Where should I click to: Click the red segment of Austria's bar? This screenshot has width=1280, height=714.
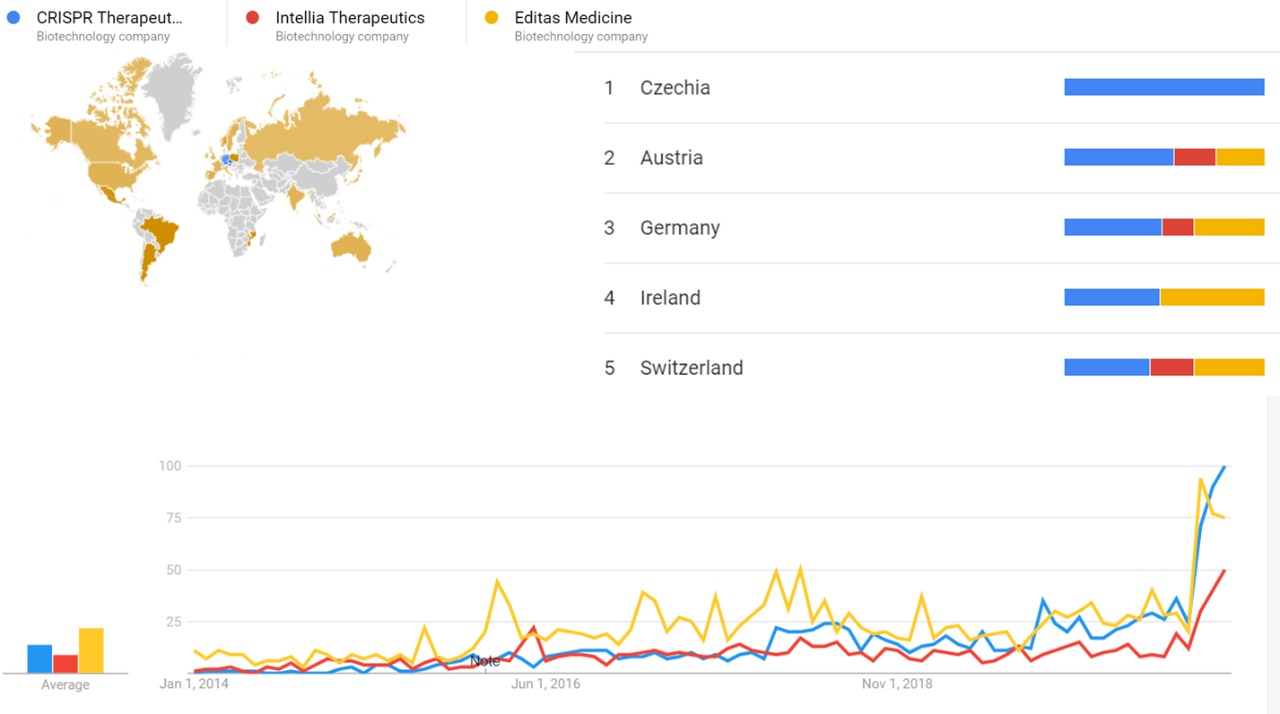tap(1194, 157)
